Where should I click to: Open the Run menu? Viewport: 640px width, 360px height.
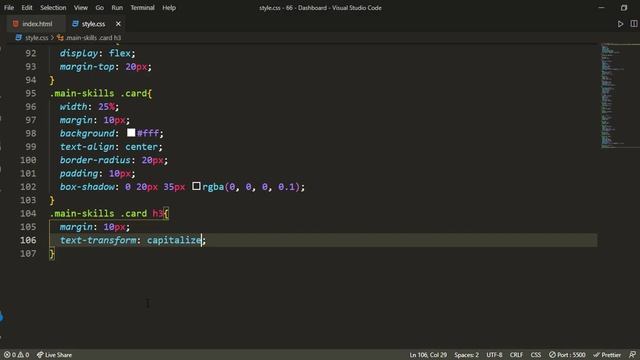point(117,8)
